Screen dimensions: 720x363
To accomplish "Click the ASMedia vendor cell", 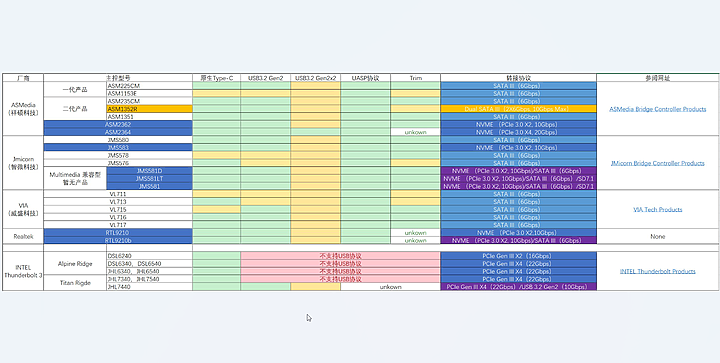I will pyautogui.click(x=23, y=109).
